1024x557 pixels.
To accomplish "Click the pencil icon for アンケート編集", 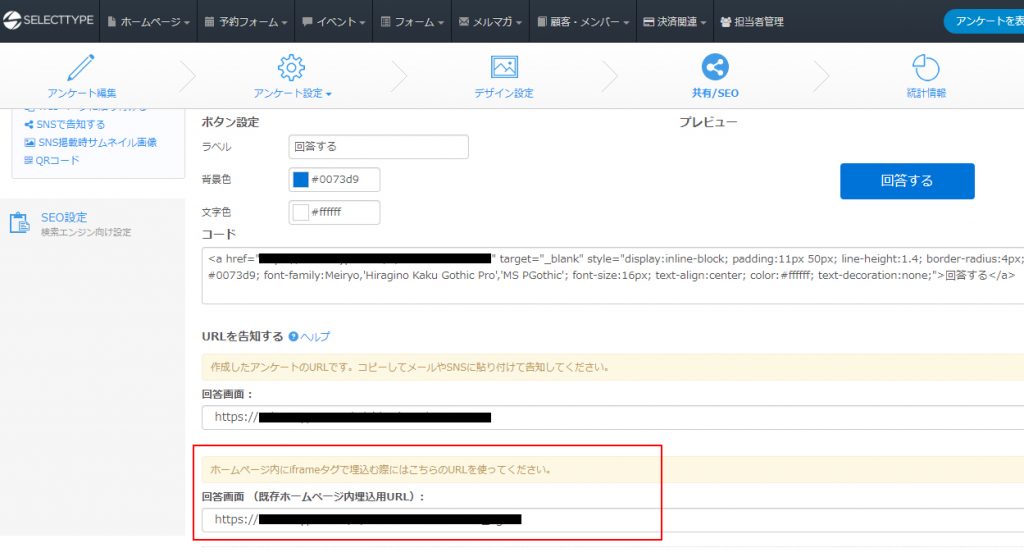I will (81, 68).
